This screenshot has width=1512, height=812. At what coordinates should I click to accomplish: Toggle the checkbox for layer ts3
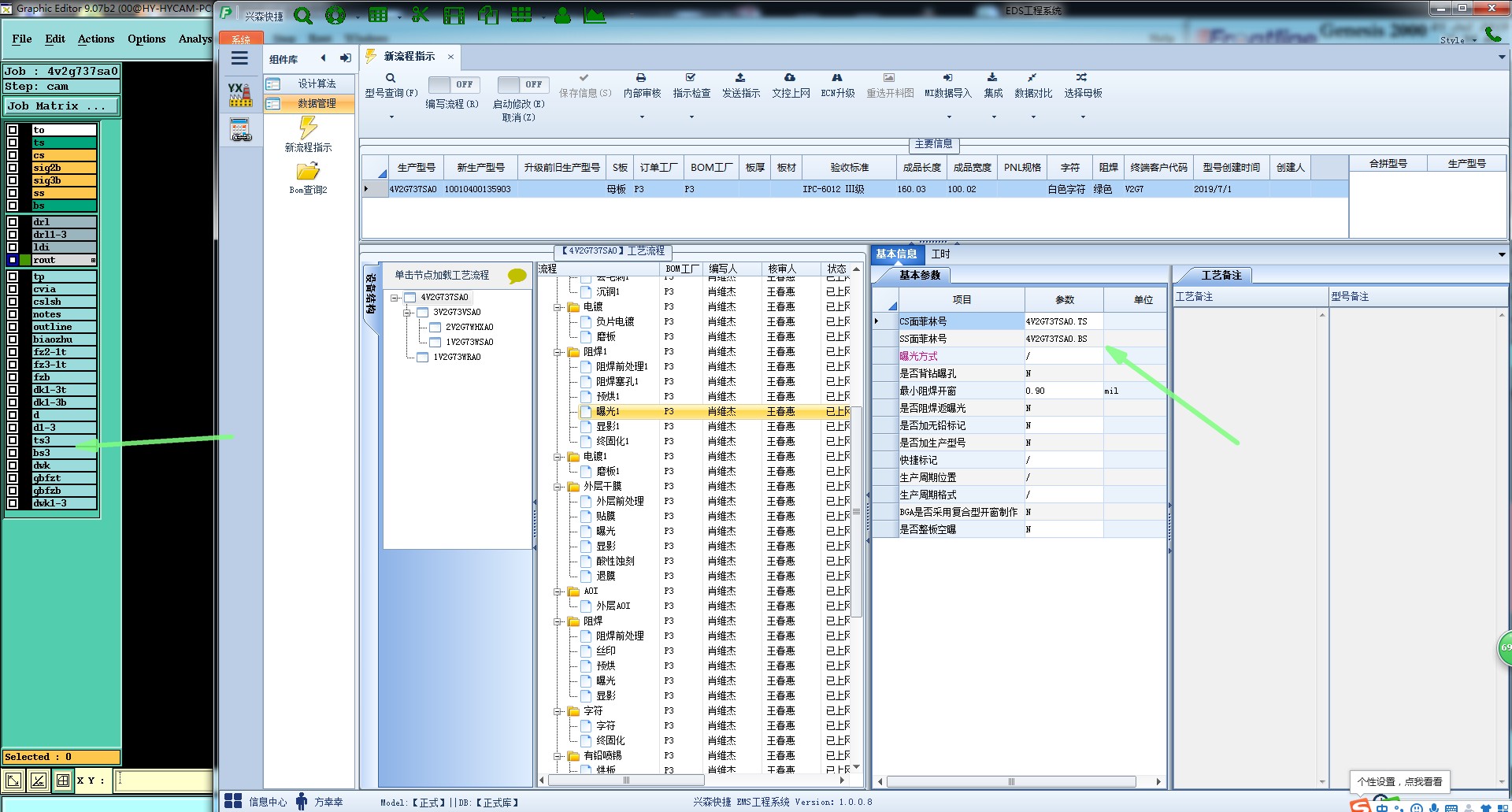point(13,440)
